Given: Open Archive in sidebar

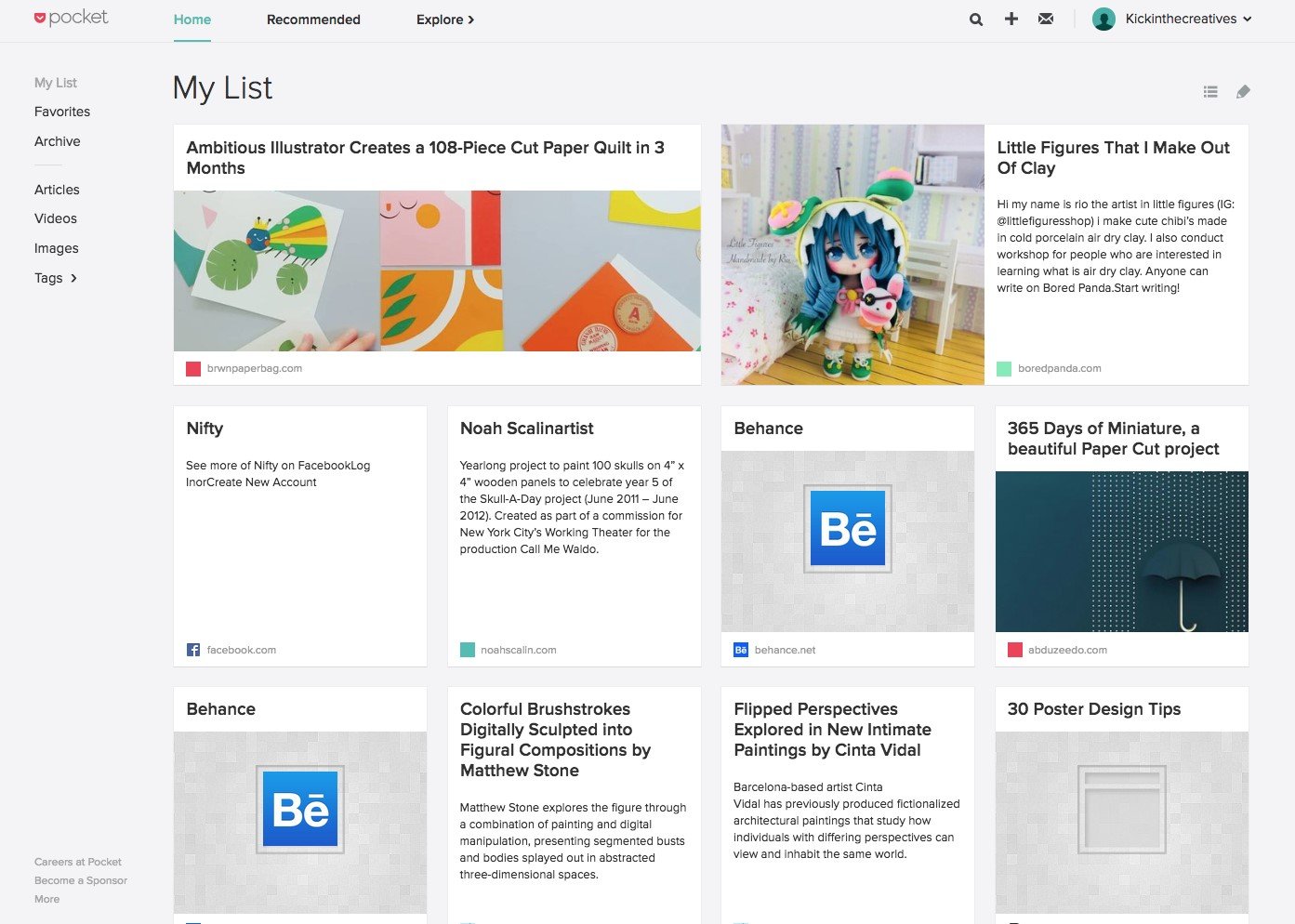Looking at the screenshot, I should click(x=58, y=141).
